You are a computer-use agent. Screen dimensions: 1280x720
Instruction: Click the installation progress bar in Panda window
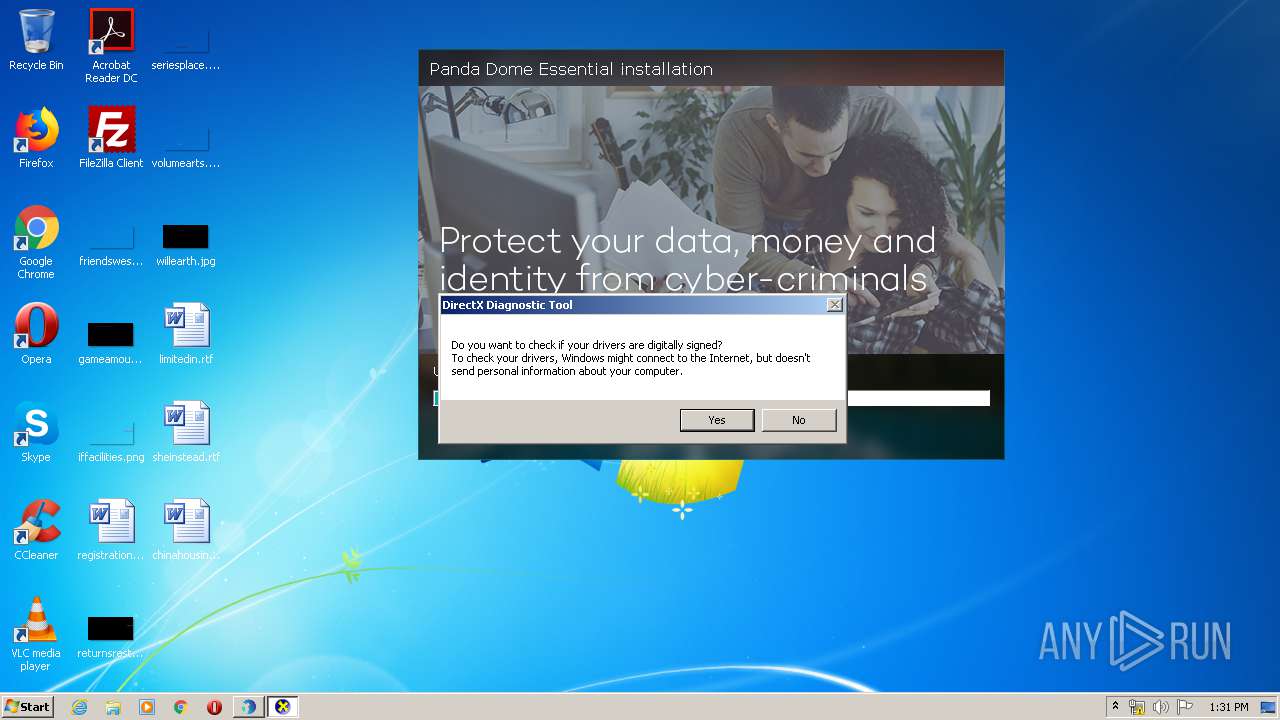[x=712, y=398]
